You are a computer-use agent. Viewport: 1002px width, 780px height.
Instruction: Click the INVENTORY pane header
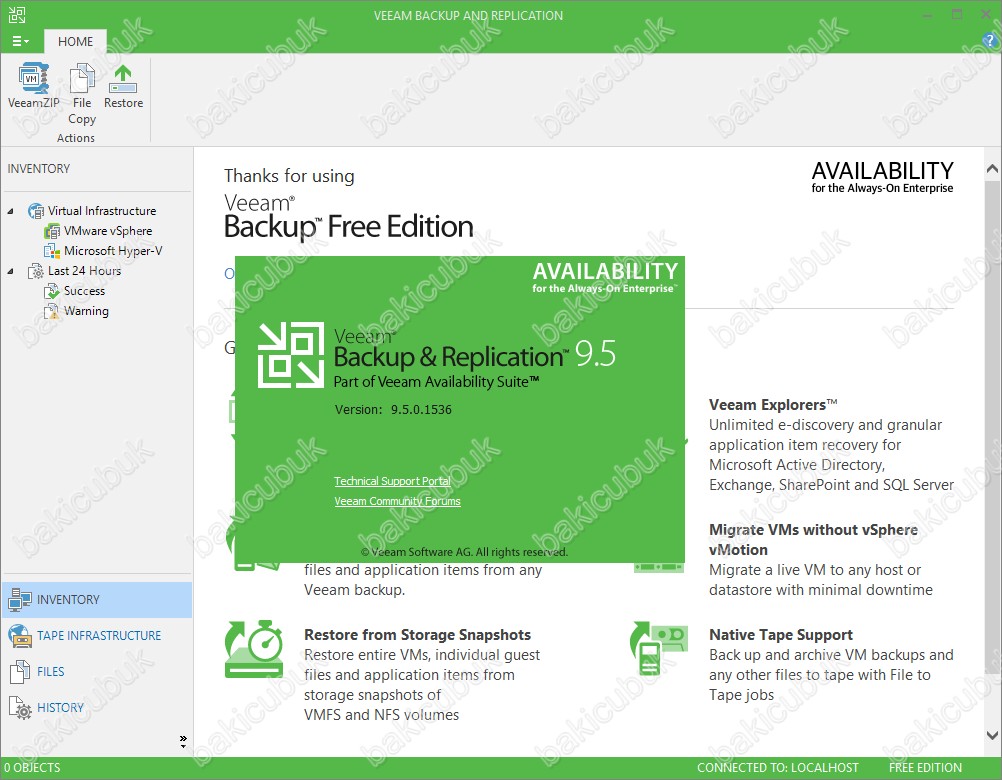pyautogui.click(x=39, y=169)
